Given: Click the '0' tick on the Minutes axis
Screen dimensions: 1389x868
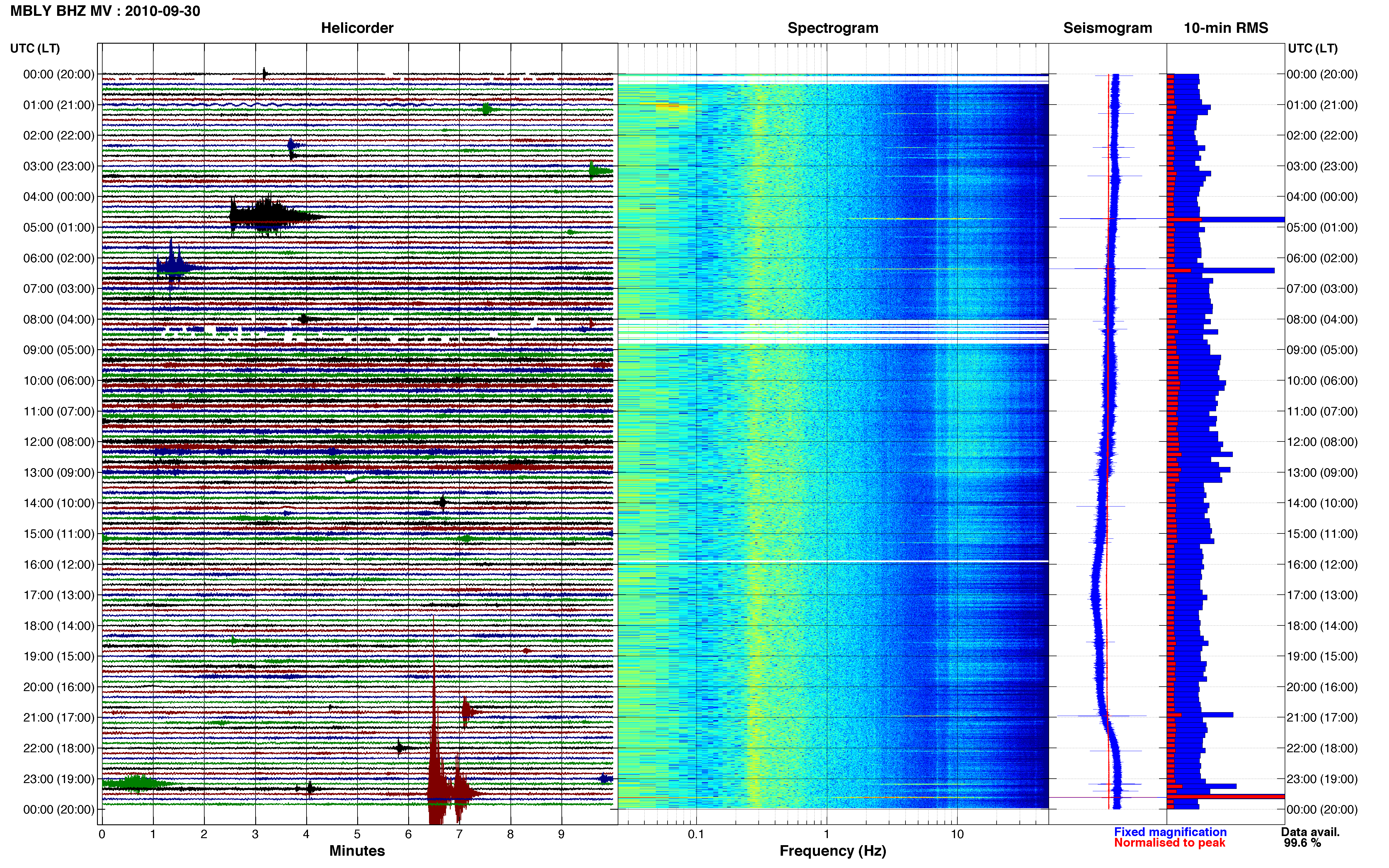Looking at the screenshot, I should [102, 834].
